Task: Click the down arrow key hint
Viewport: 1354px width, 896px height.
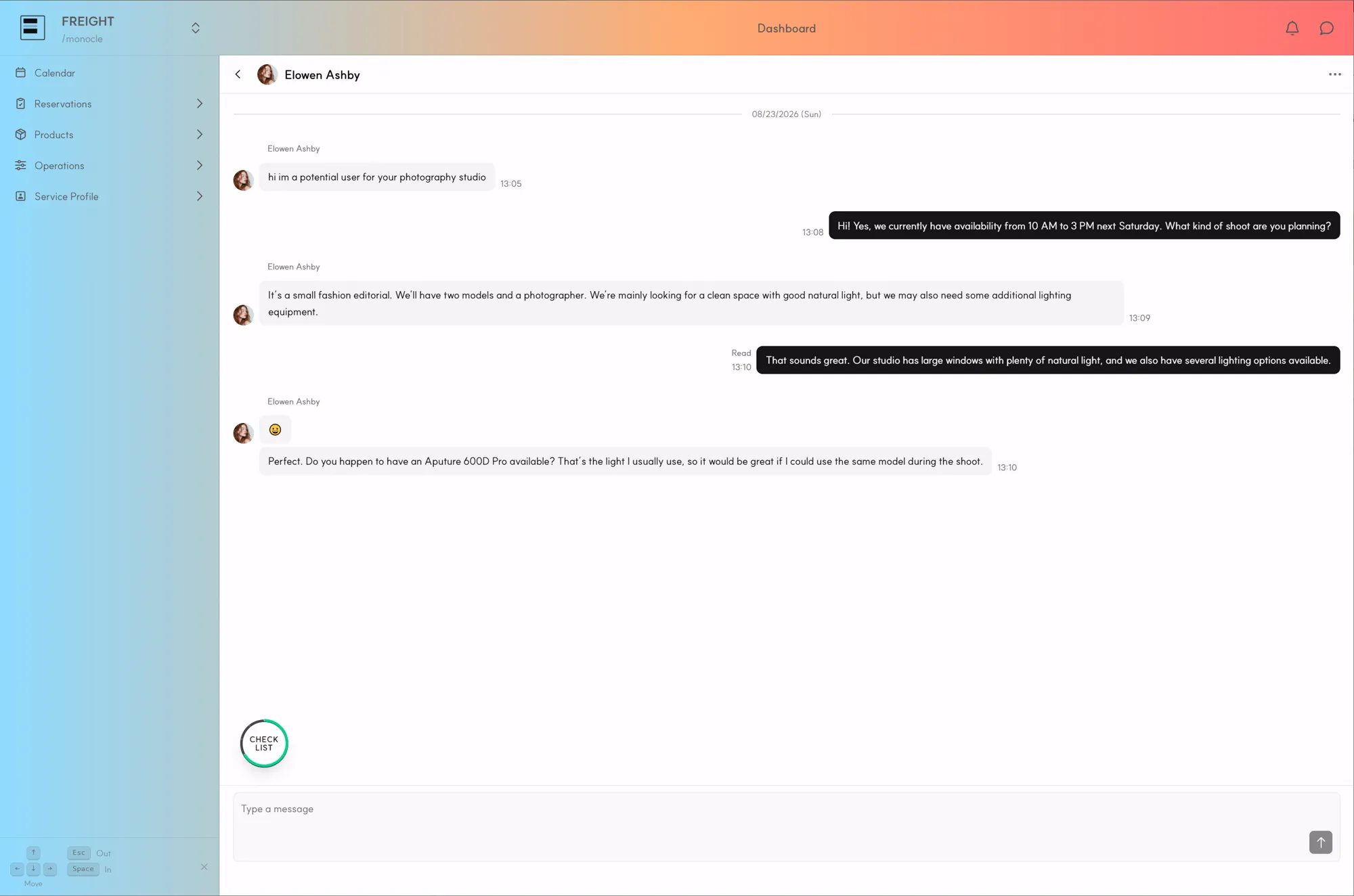Action: tap(33, 869)
